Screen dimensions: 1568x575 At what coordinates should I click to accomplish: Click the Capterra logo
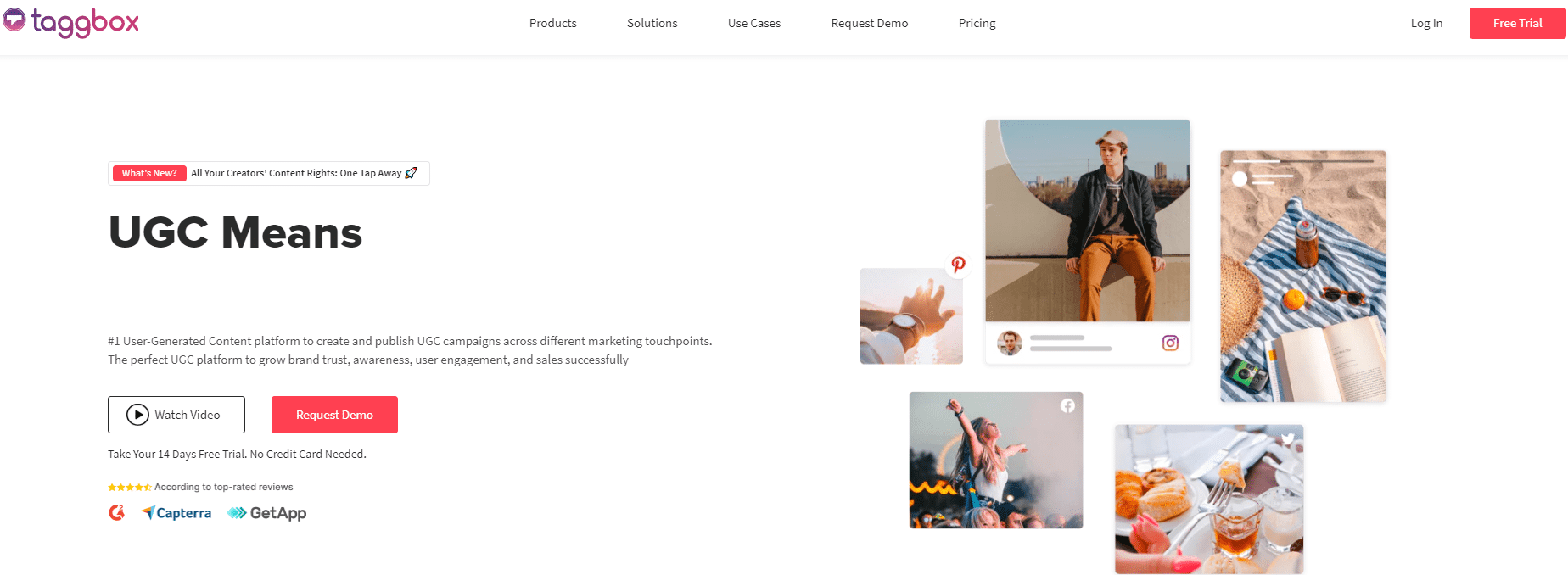(176, 513)
